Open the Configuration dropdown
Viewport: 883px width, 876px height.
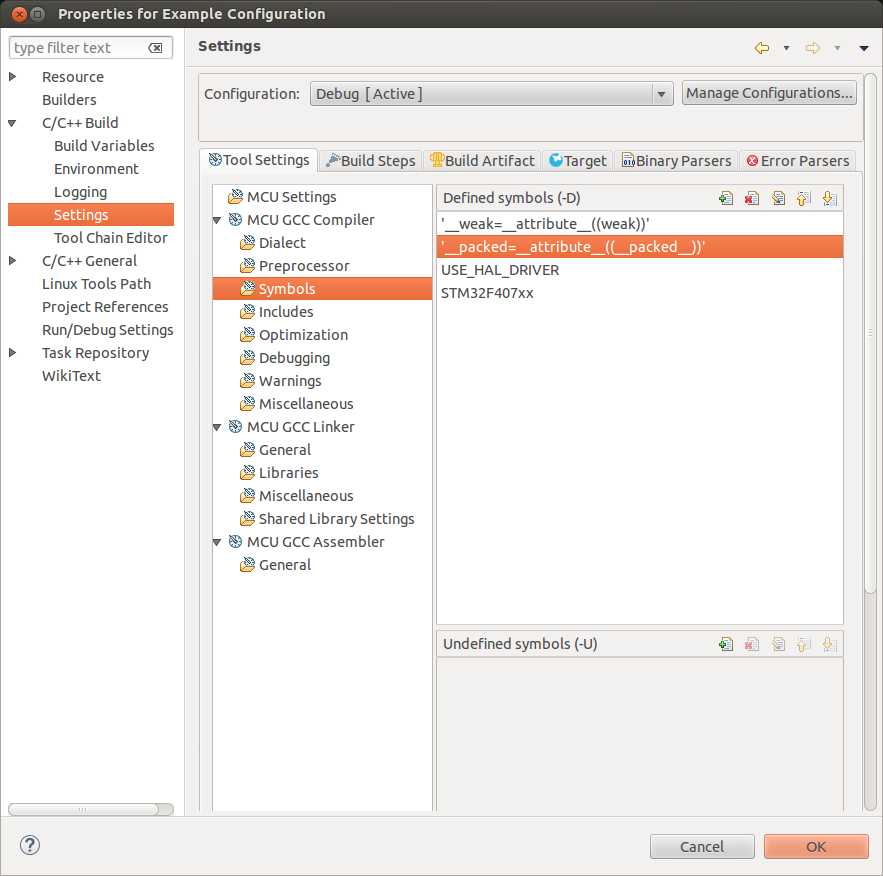click(492, 93)
